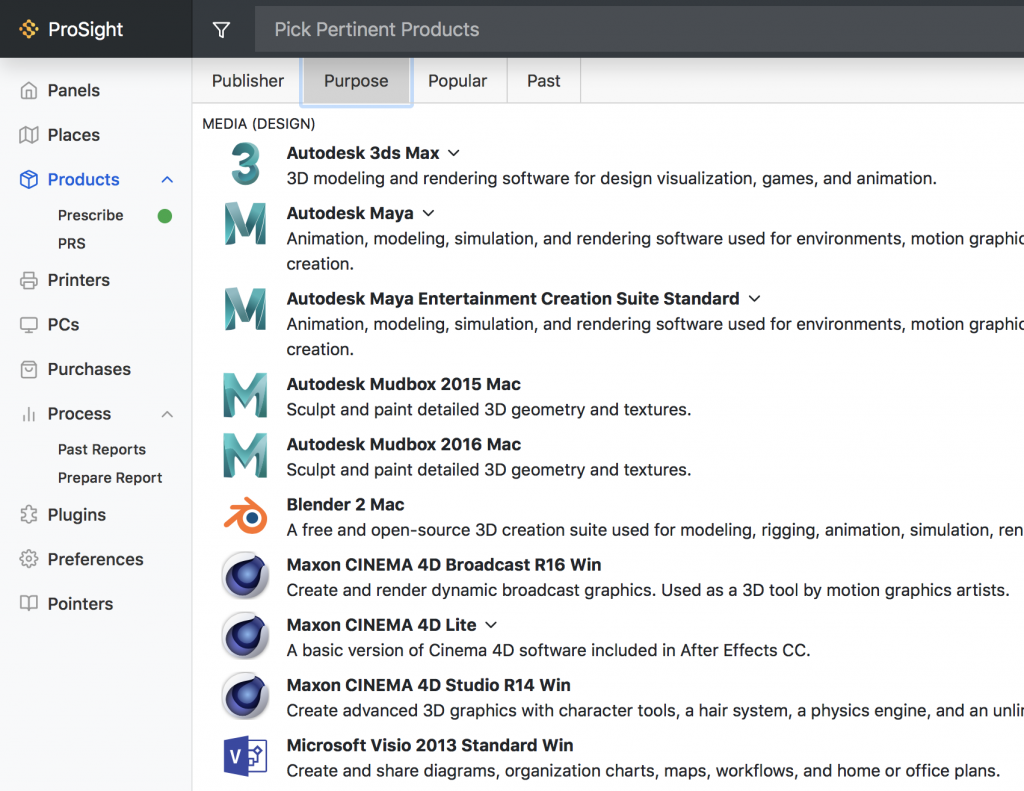Click the 3ds Max description text
Screen dimensions: 1024x791
(612, 178)
